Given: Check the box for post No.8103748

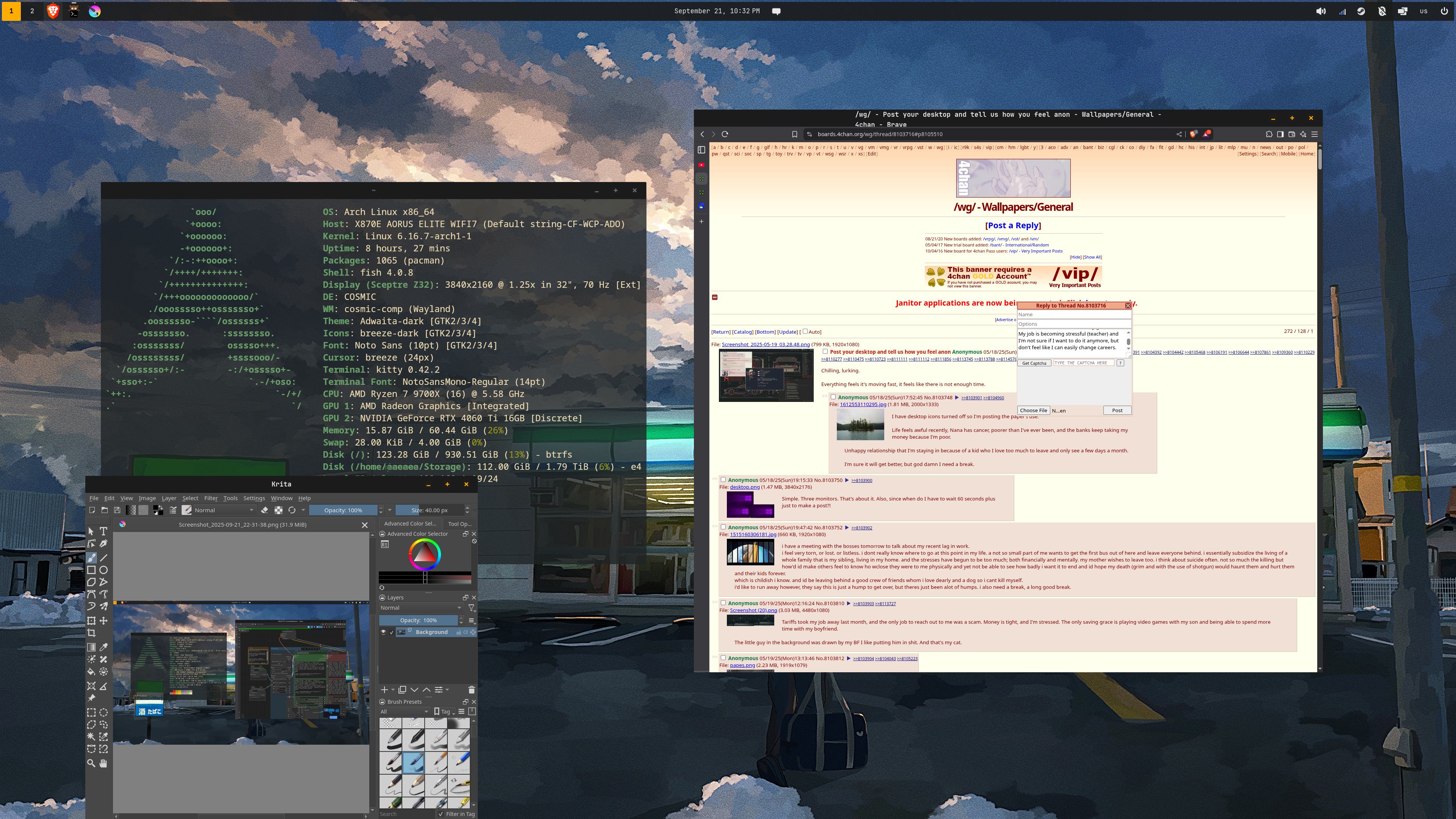Looking at the screenshot, I should [x=833, y=397].
